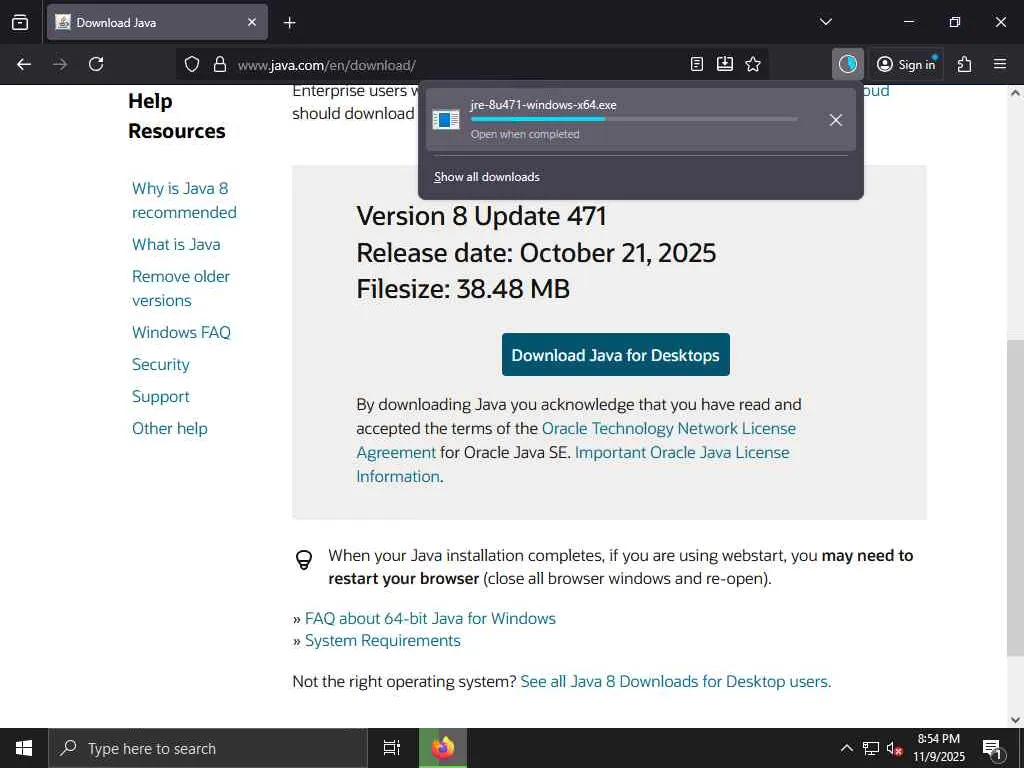The height and width of the screenshot is (768, 1024).
Task: Open Task View on taskbar
Action: coord(391,748)
